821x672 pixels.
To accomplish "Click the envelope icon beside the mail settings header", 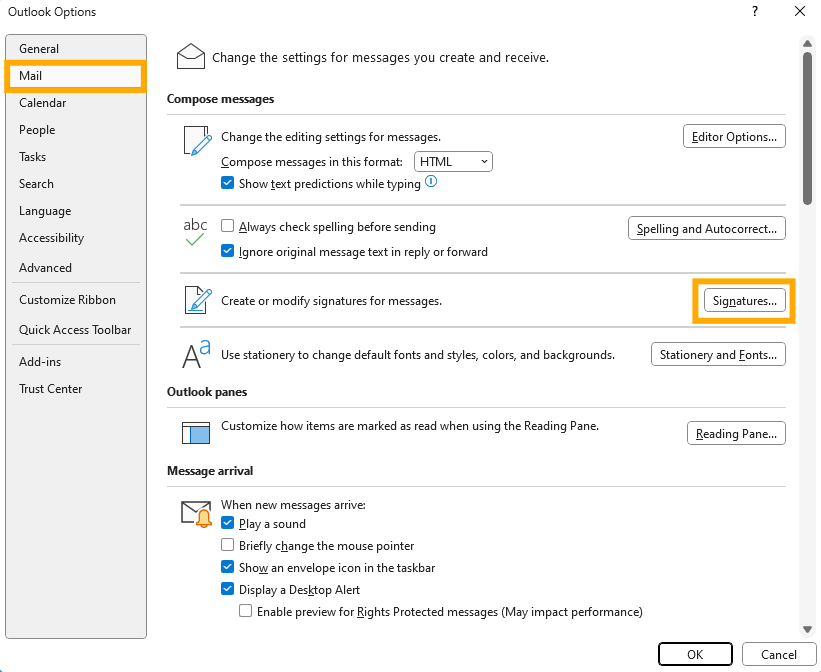I will click(x=191, y=57).
